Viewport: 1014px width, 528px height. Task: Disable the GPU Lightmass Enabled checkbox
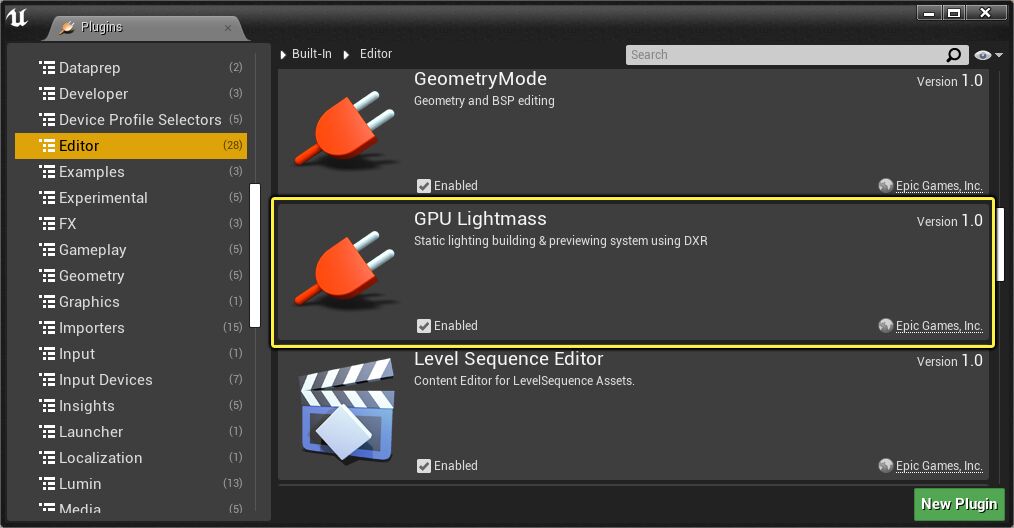click(x=424, y=326)
